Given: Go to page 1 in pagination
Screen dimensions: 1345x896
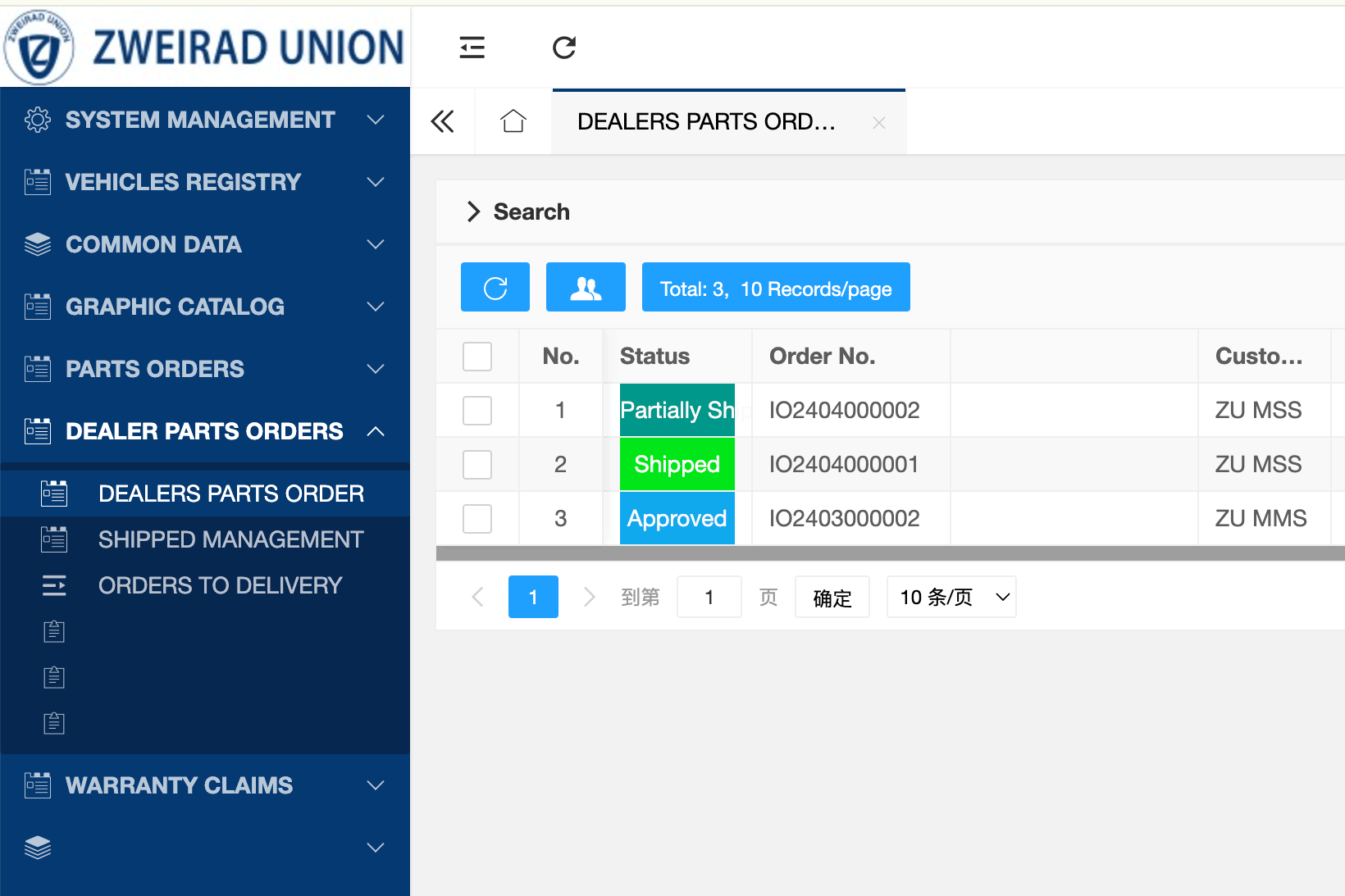Looking at the screenshot, I should pos(533,597).
